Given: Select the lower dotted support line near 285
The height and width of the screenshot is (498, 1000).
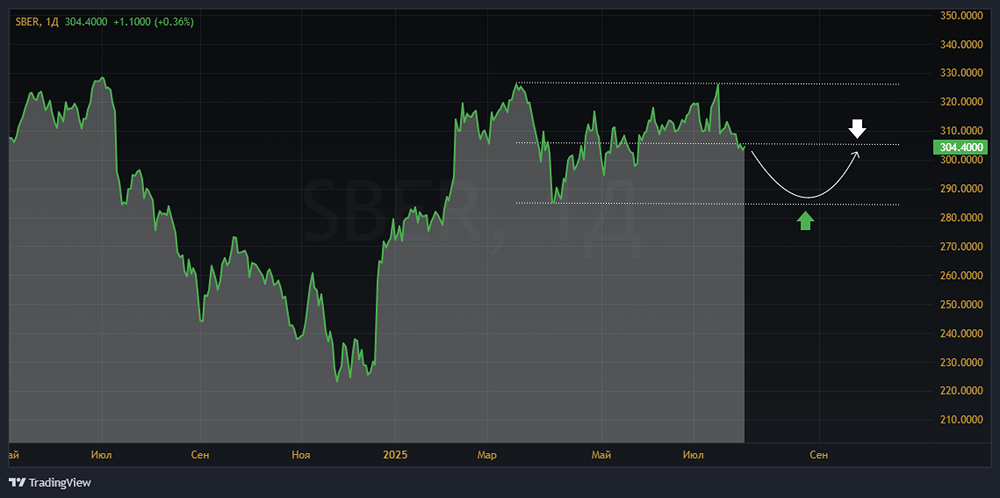Looking at the screenshot, I should 700,204.
